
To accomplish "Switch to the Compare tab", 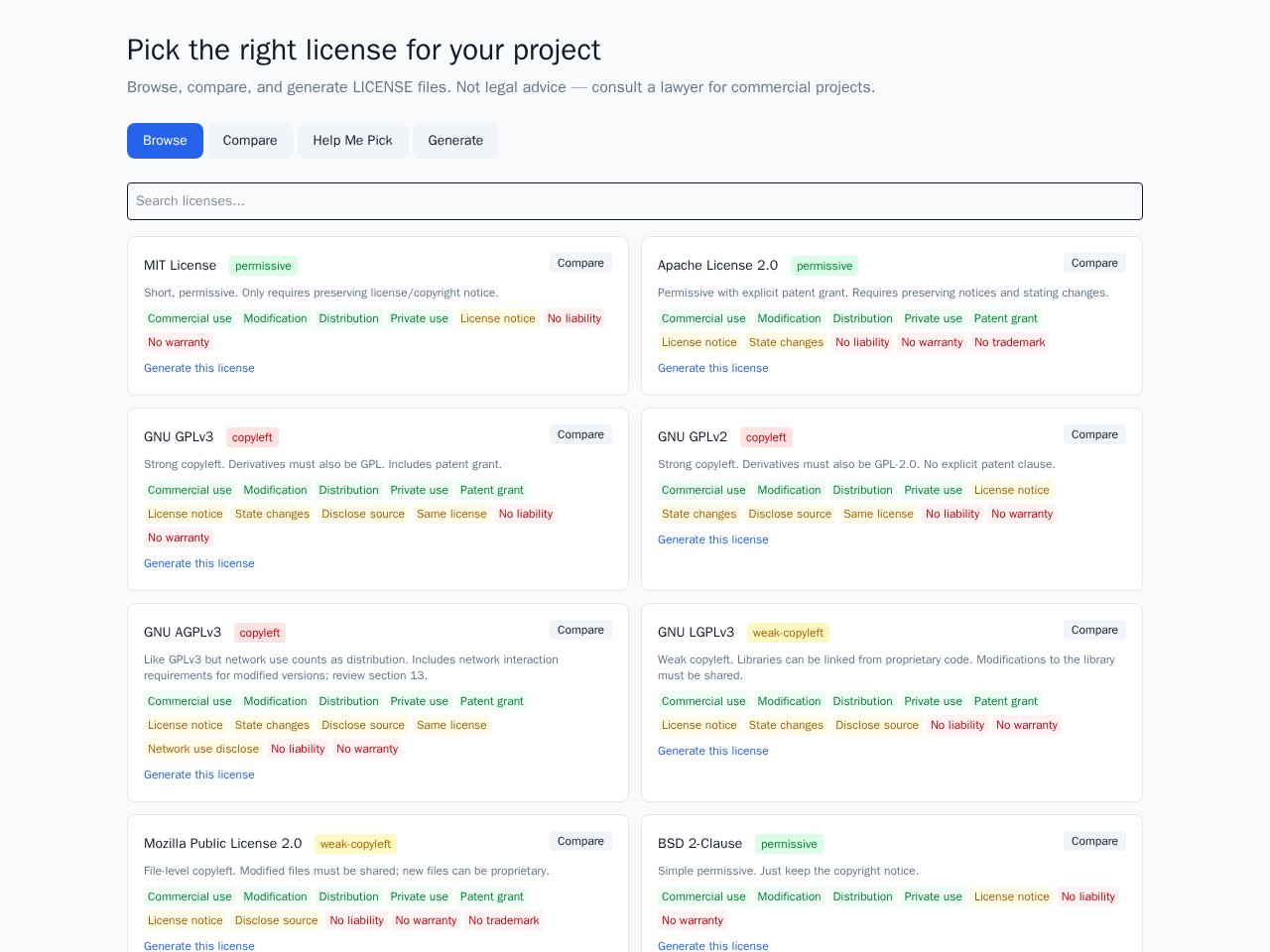I will click(x=250, y=141).
